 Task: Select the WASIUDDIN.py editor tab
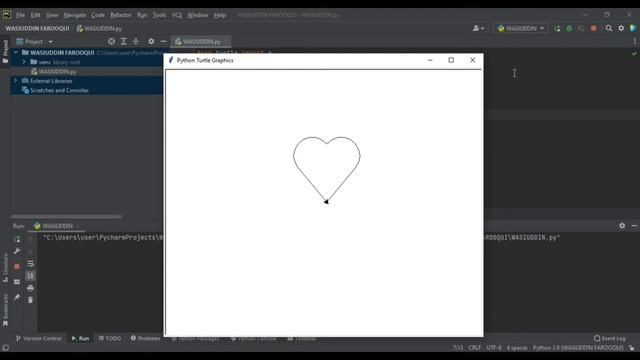pos(200,41)
